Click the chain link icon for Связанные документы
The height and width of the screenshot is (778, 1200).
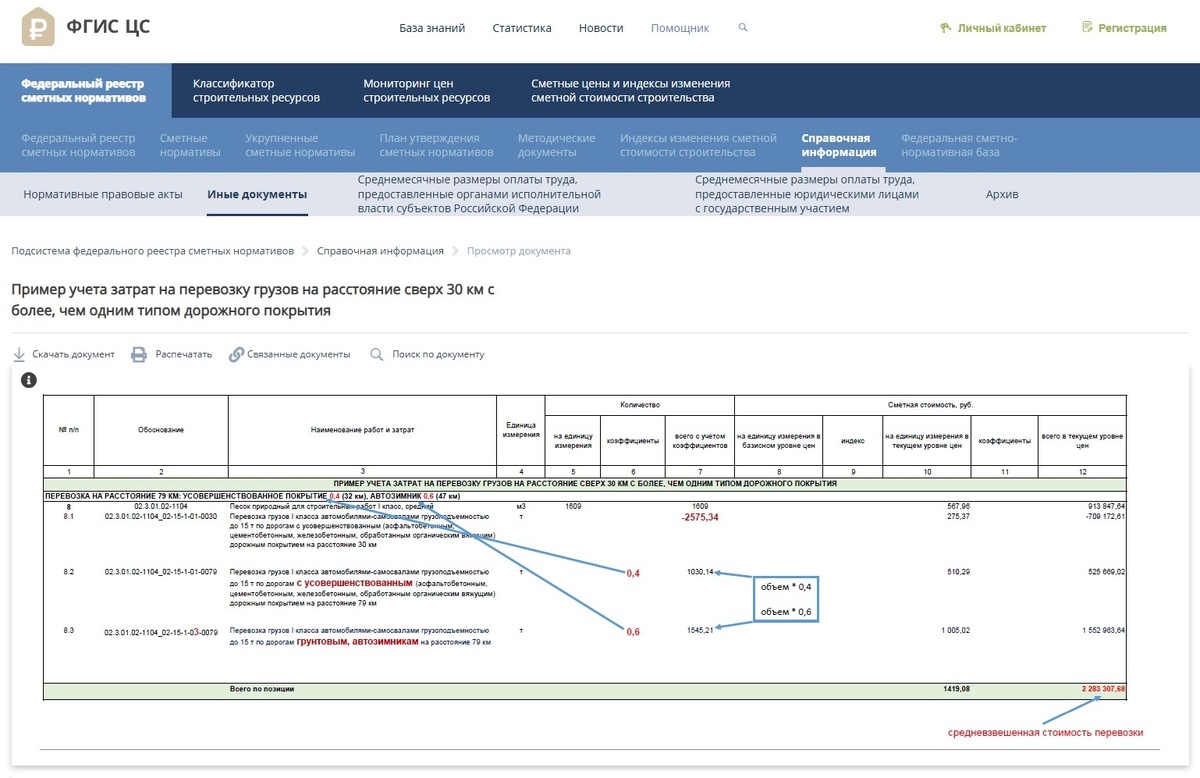click(x=236, y=354)
